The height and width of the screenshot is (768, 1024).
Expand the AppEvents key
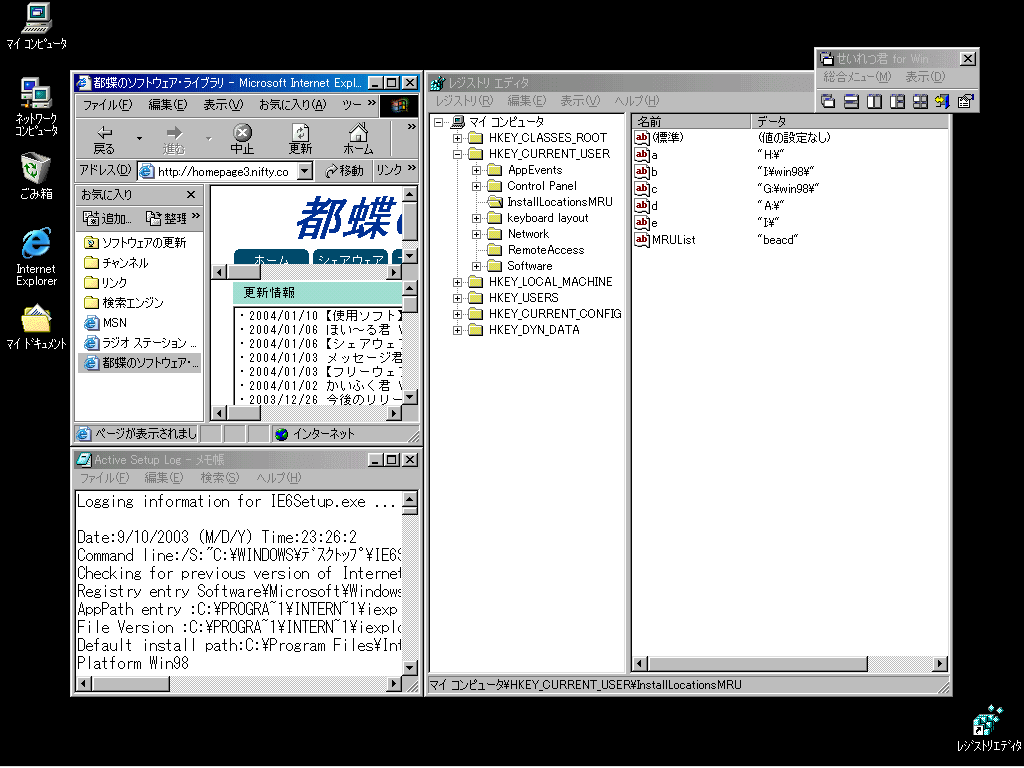[x=477, y=170]
